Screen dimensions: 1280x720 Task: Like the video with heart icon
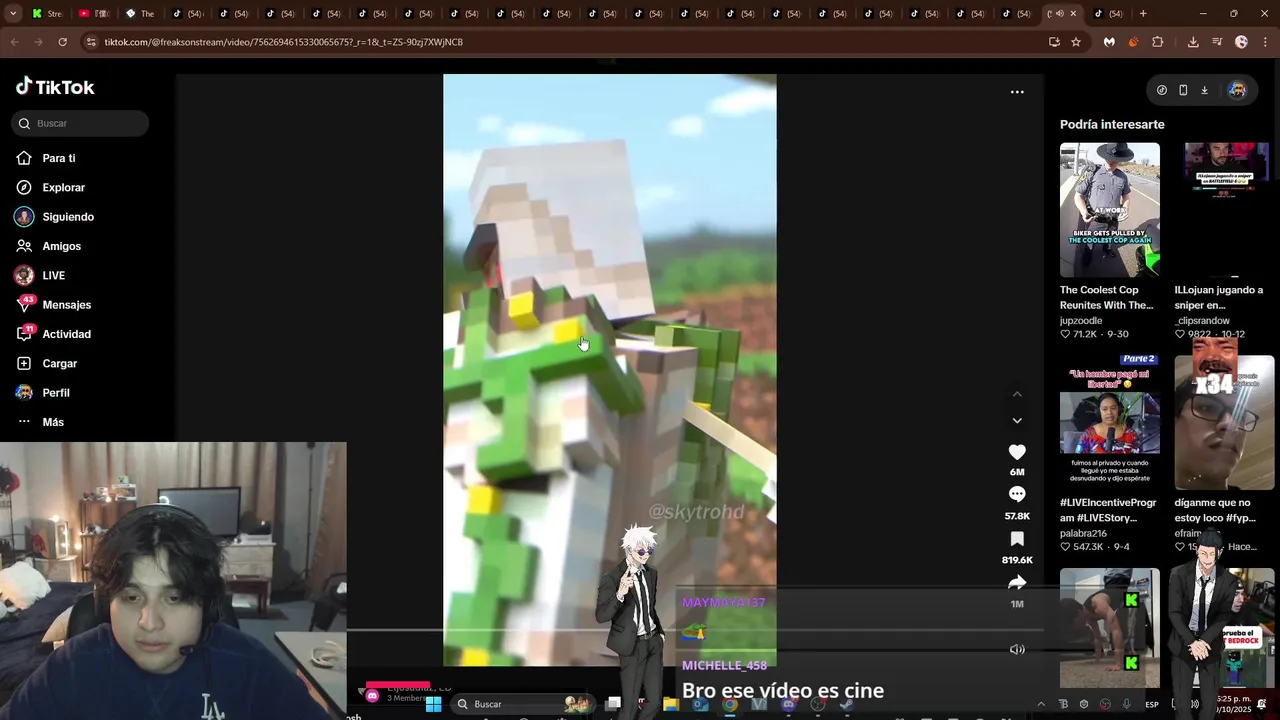tap(1017, 452)
